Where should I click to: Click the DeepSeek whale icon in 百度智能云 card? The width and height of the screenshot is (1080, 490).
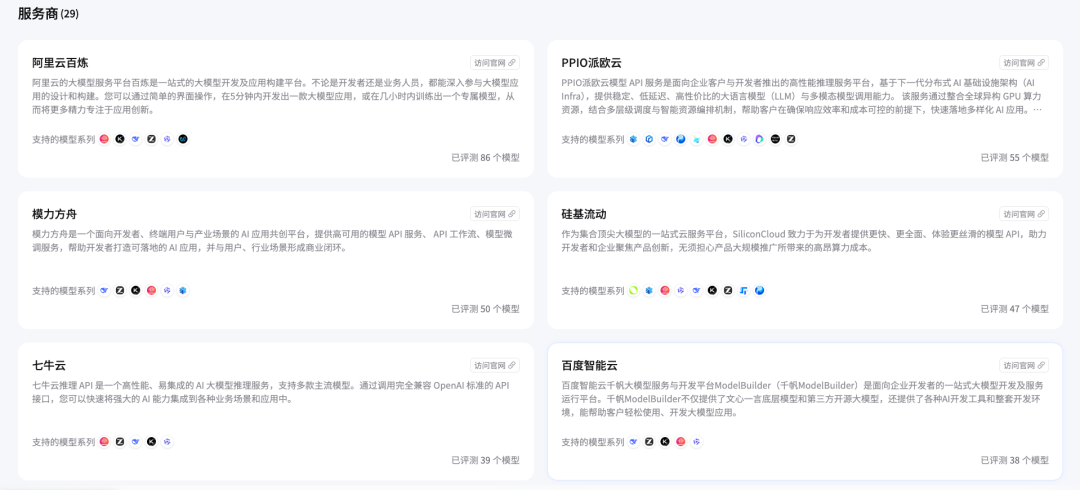633,442
